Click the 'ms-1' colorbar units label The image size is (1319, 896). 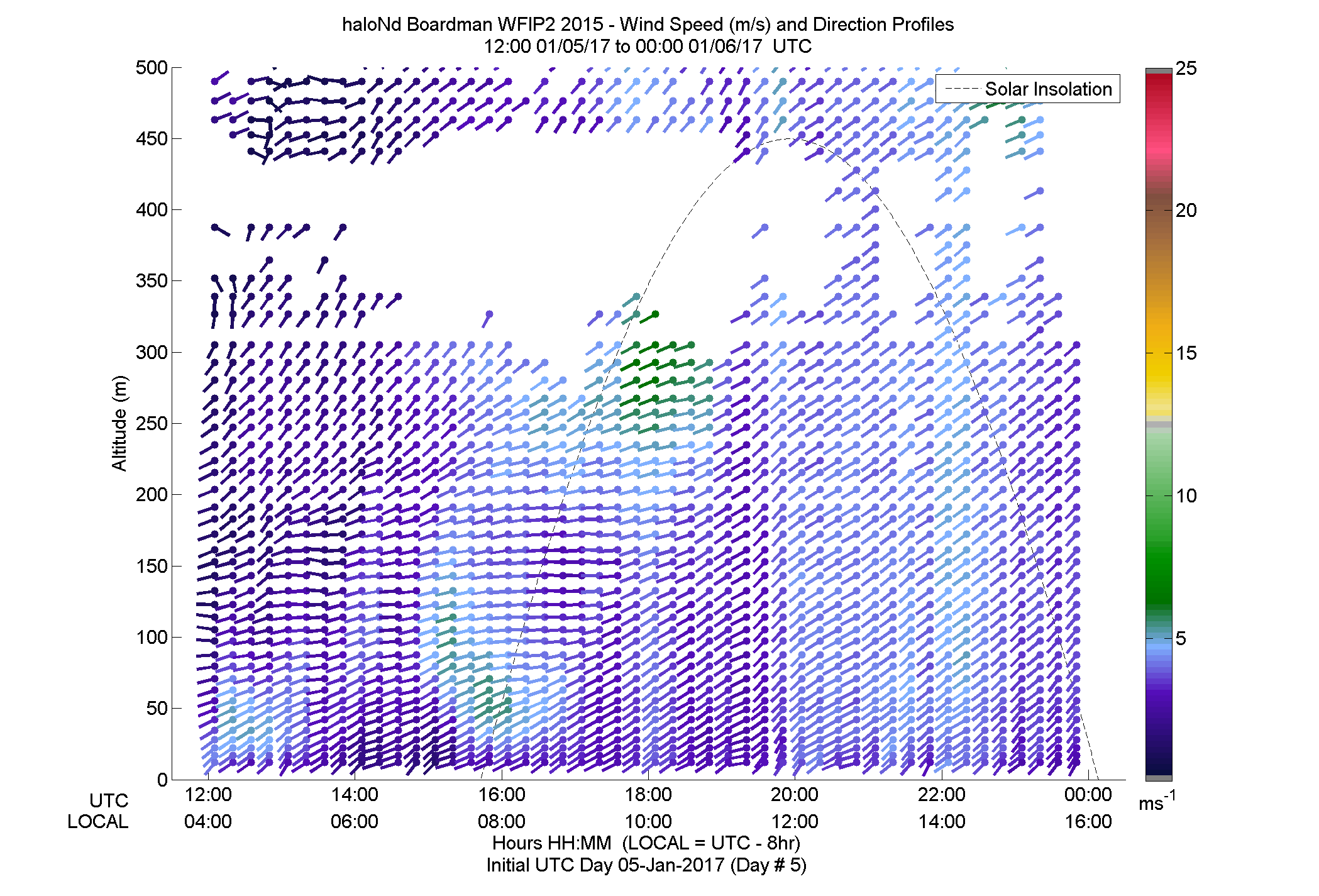point(1157,802)
